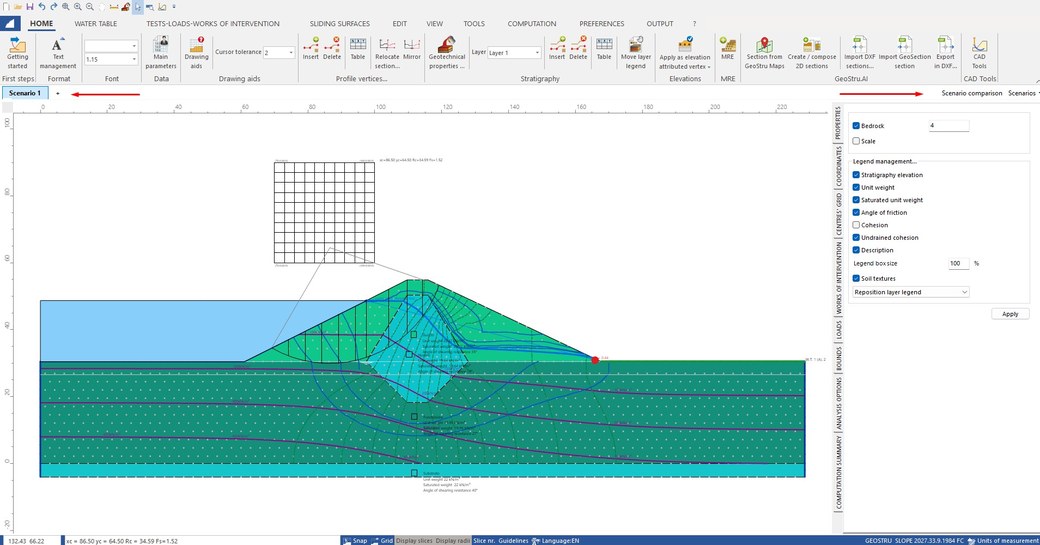Open the profile vertices Table

358,49
